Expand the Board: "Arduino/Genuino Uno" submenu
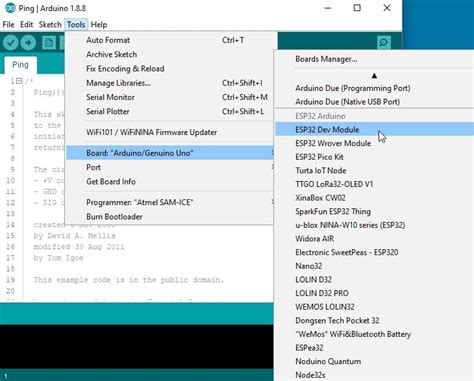Viewport: 474px width, 381px height. [170, 153]
